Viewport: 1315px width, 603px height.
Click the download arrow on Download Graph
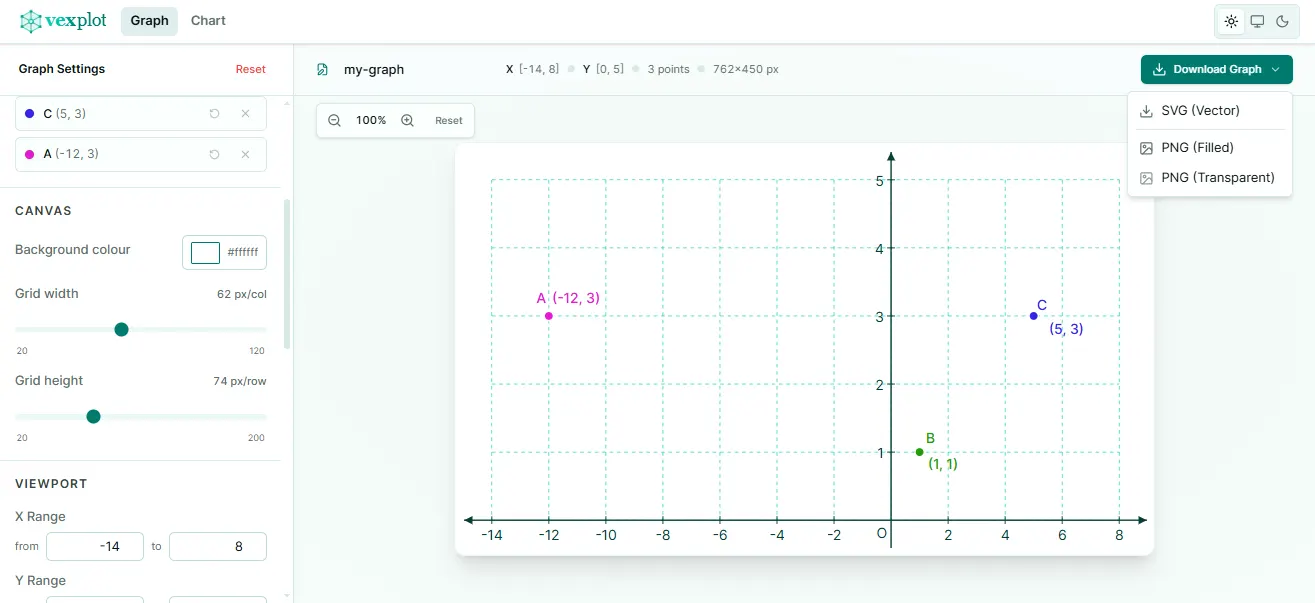coord(1159,69)
